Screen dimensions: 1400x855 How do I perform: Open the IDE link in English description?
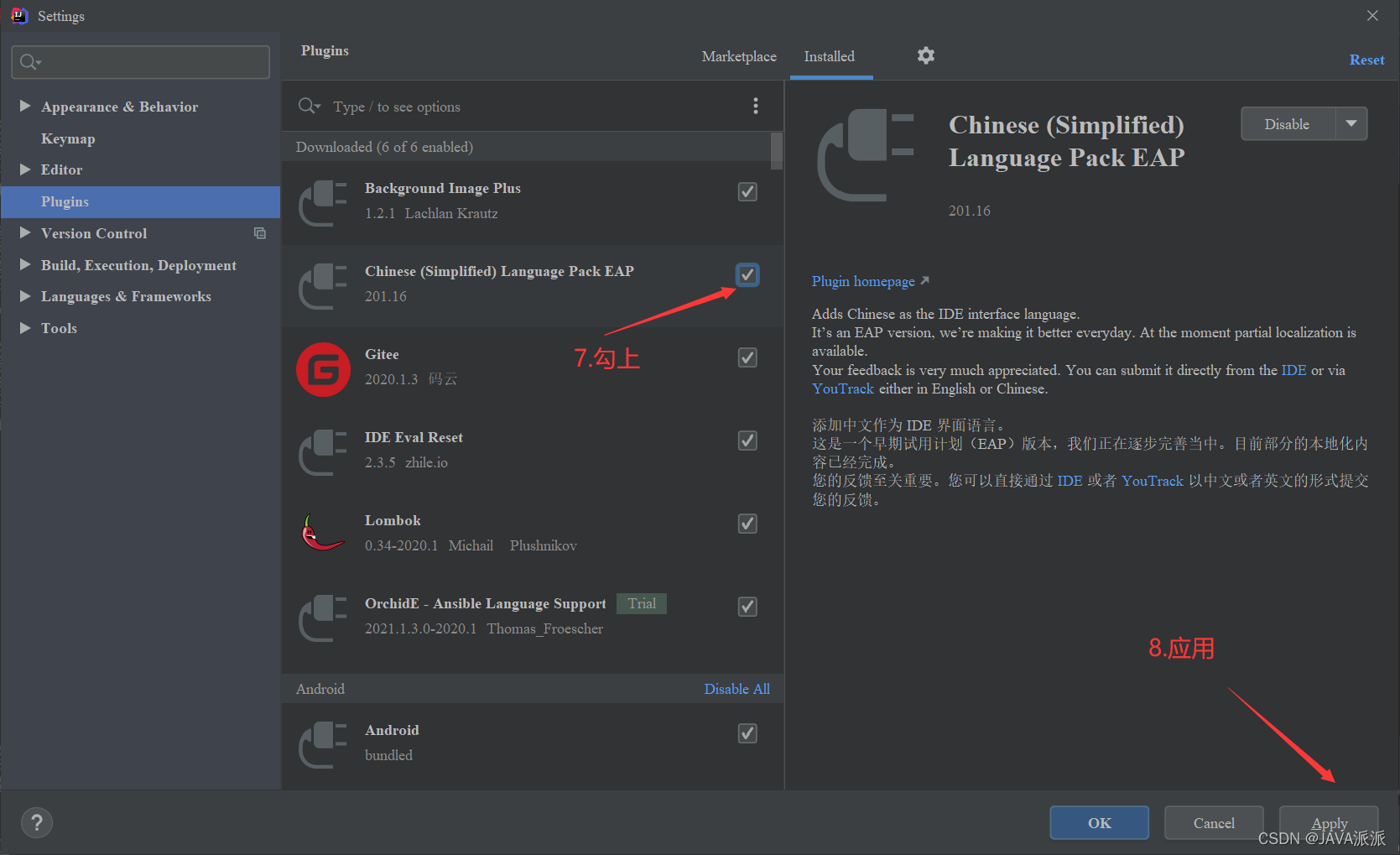[1293, 370]
